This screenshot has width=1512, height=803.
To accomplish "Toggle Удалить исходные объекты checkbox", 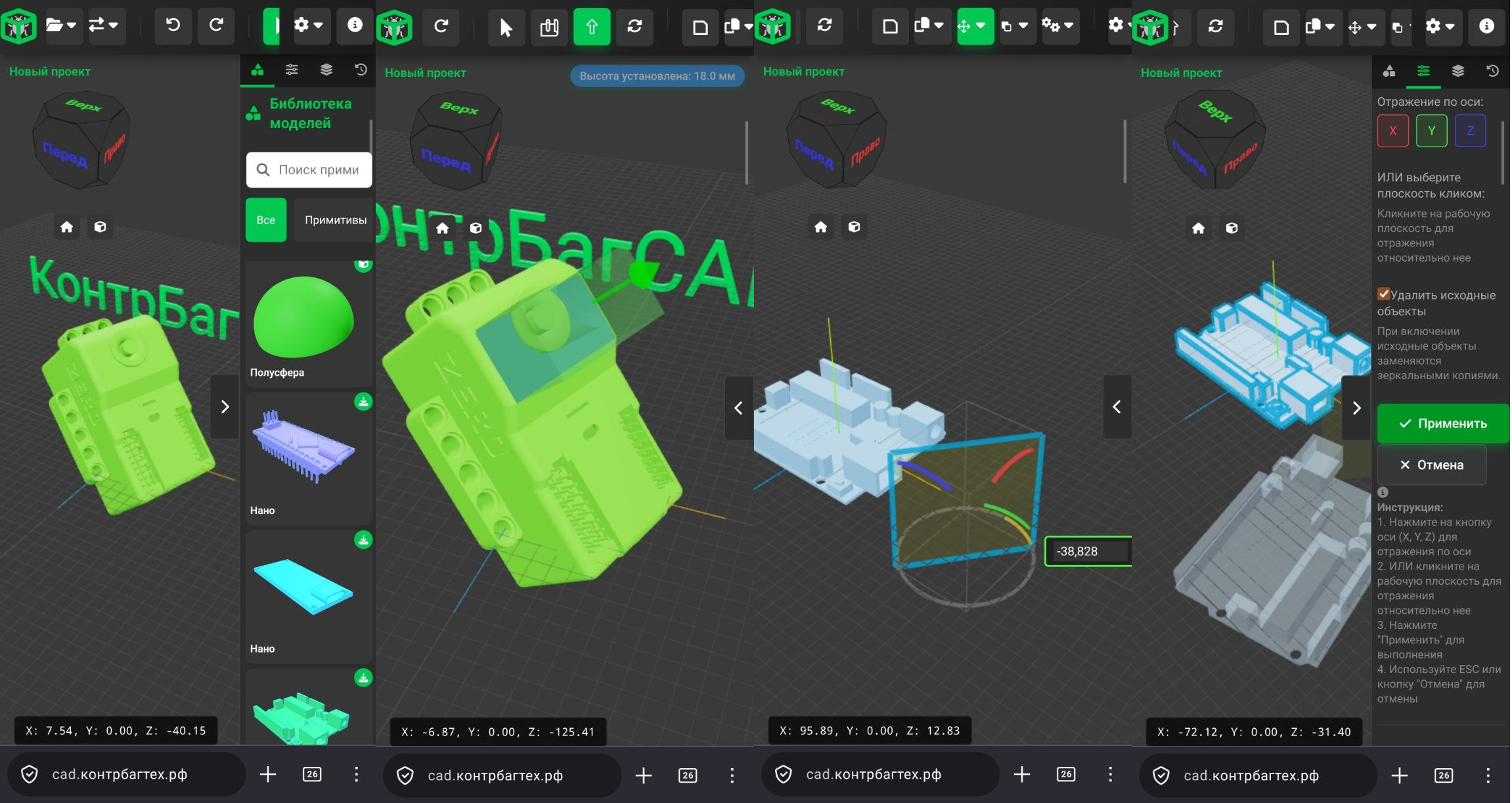I will (x=1384, y=294).
